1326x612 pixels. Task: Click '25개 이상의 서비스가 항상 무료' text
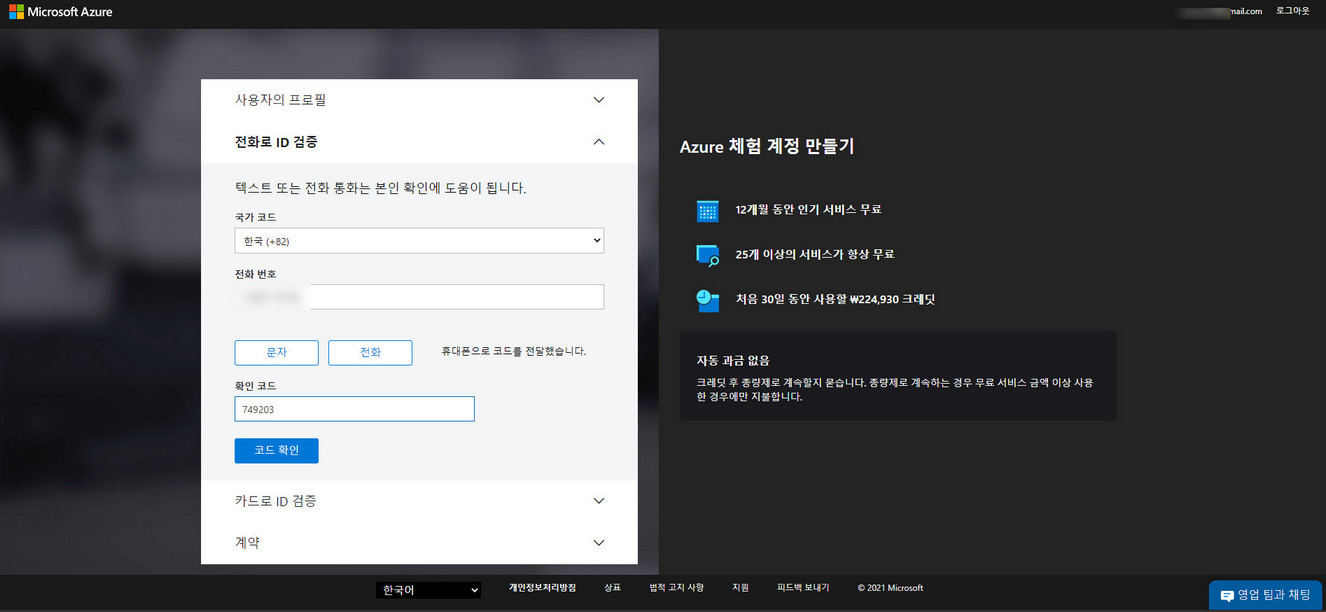(x=815, y=254)
